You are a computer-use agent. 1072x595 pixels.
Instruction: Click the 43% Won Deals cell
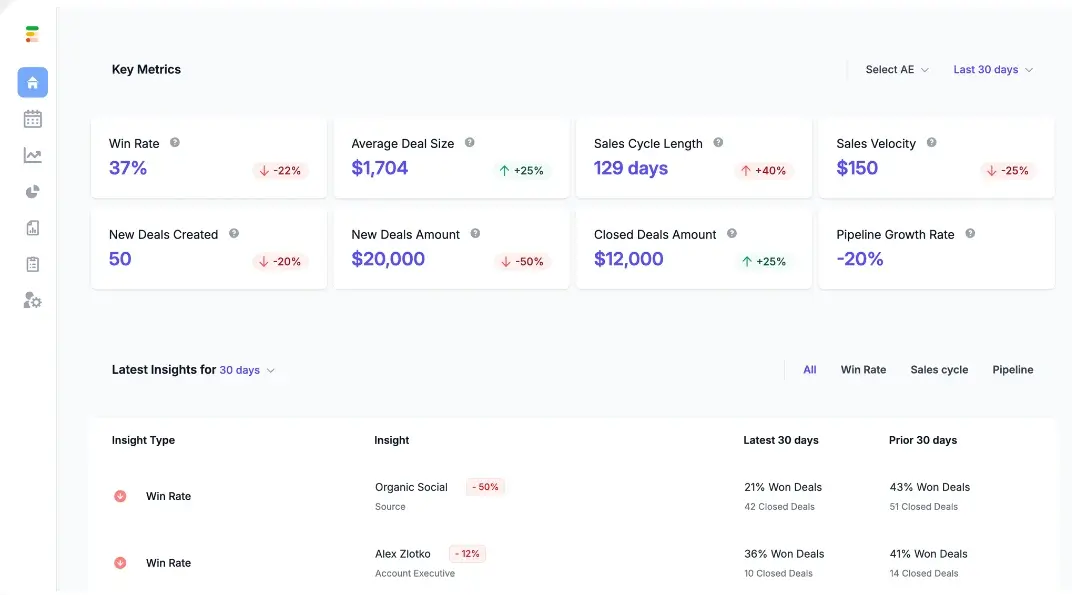pos(929,488)
